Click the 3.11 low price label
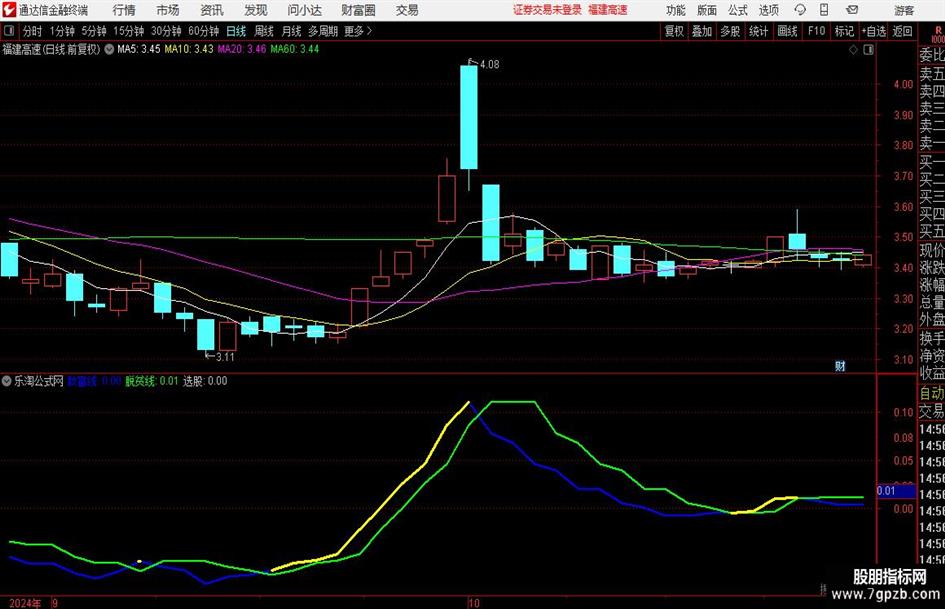This screenshot has height=609, width=945. (x=225, y=357)
